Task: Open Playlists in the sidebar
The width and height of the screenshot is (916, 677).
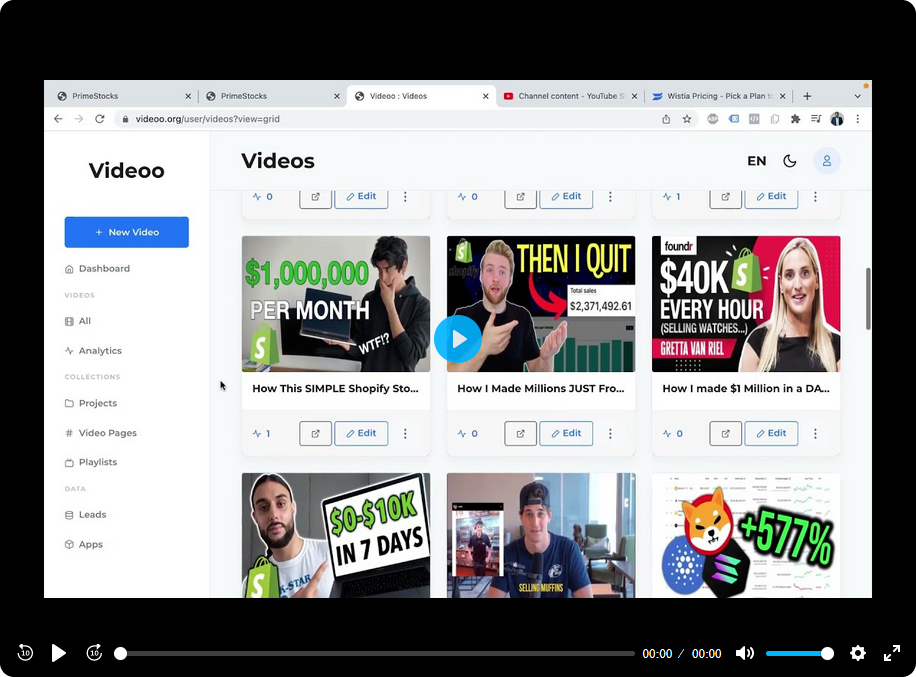Action: coord(91,462)
